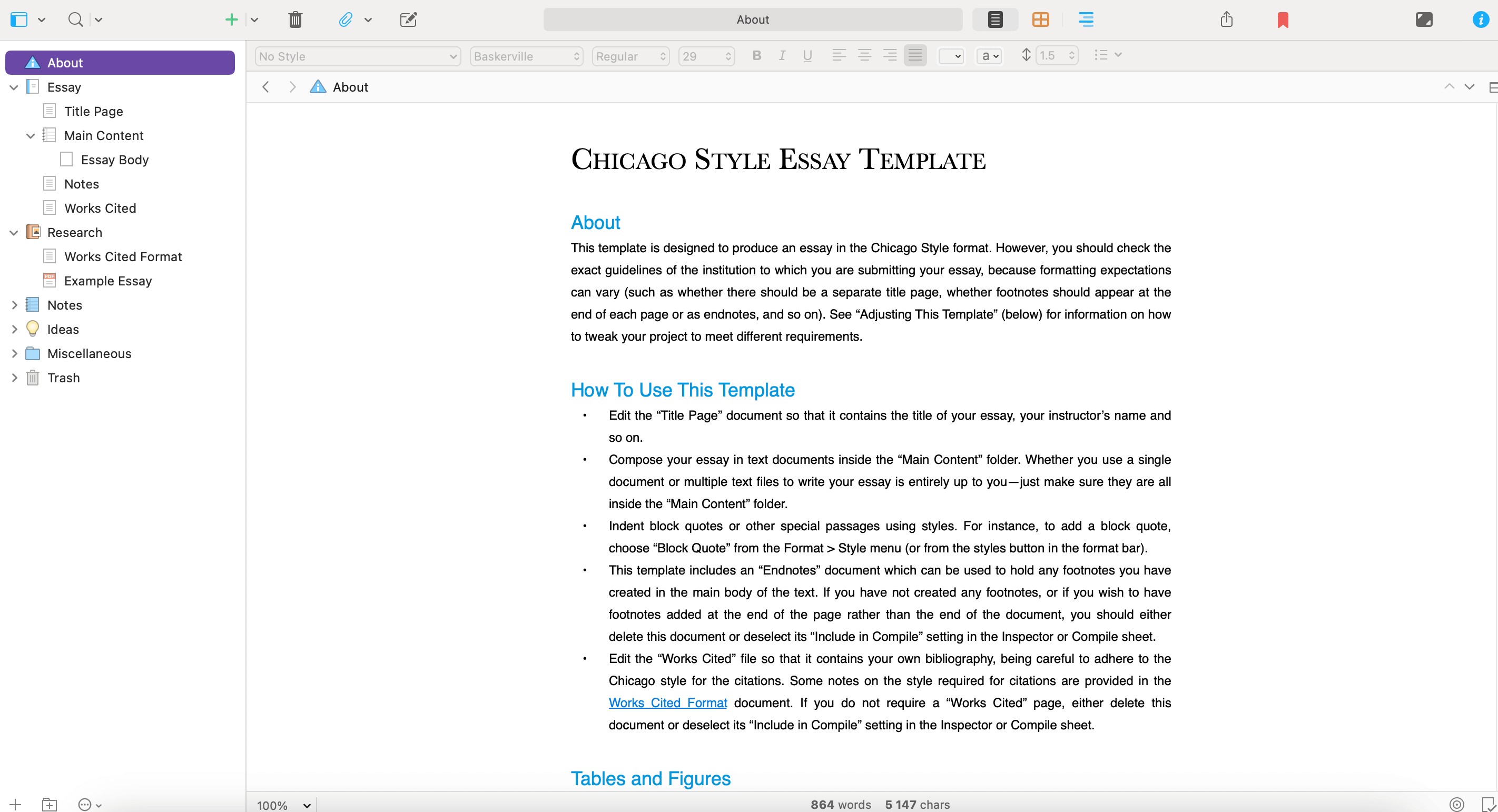
Task: Enter composition mode from the toolbar
Action: pyautogui.click(x=1424, y=20)
